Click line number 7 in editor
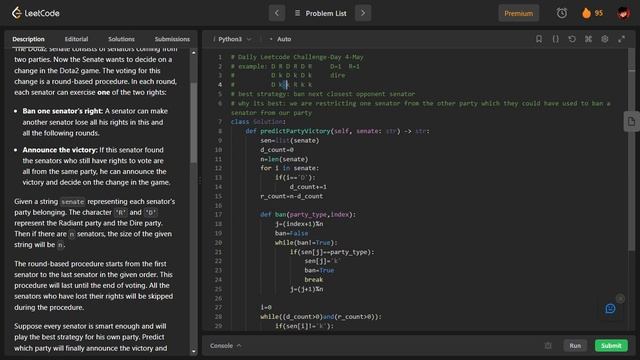The height and width of the screenshot is (360, 640). pyautogui.click(x=220, y=122)
